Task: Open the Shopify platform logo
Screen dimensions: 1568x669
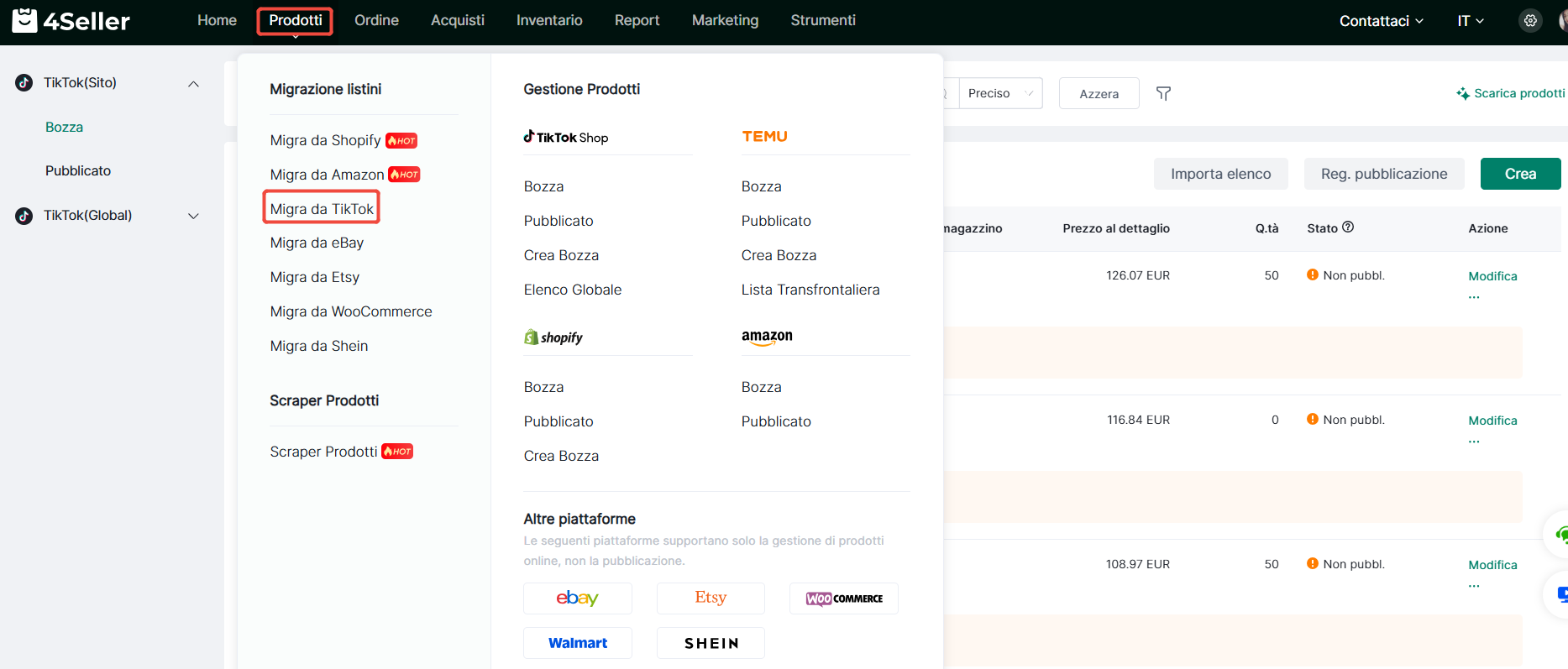Action: pyautogui.click(x=553, y=337)
